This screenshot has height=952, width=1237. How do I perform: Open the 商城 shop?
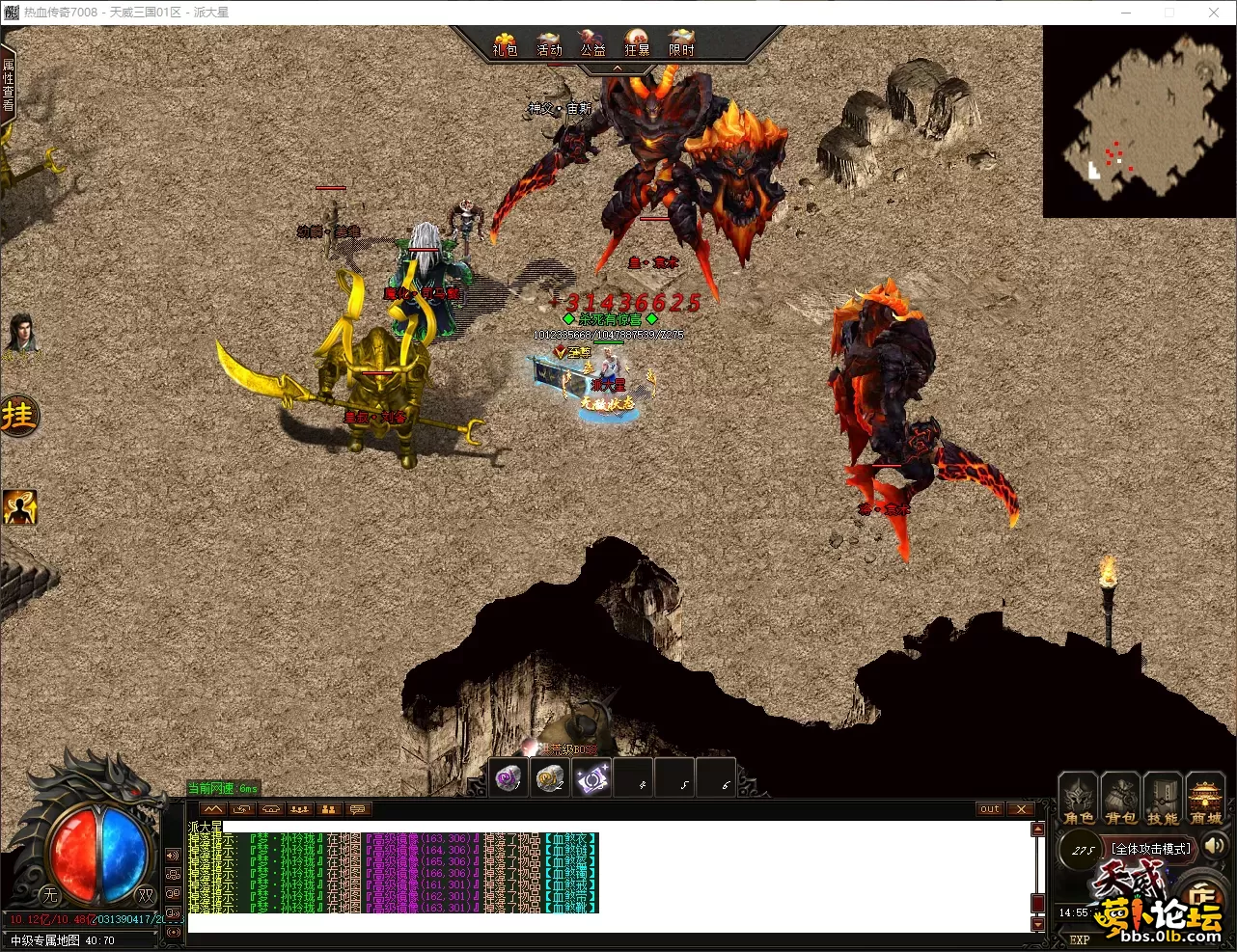1205,801
